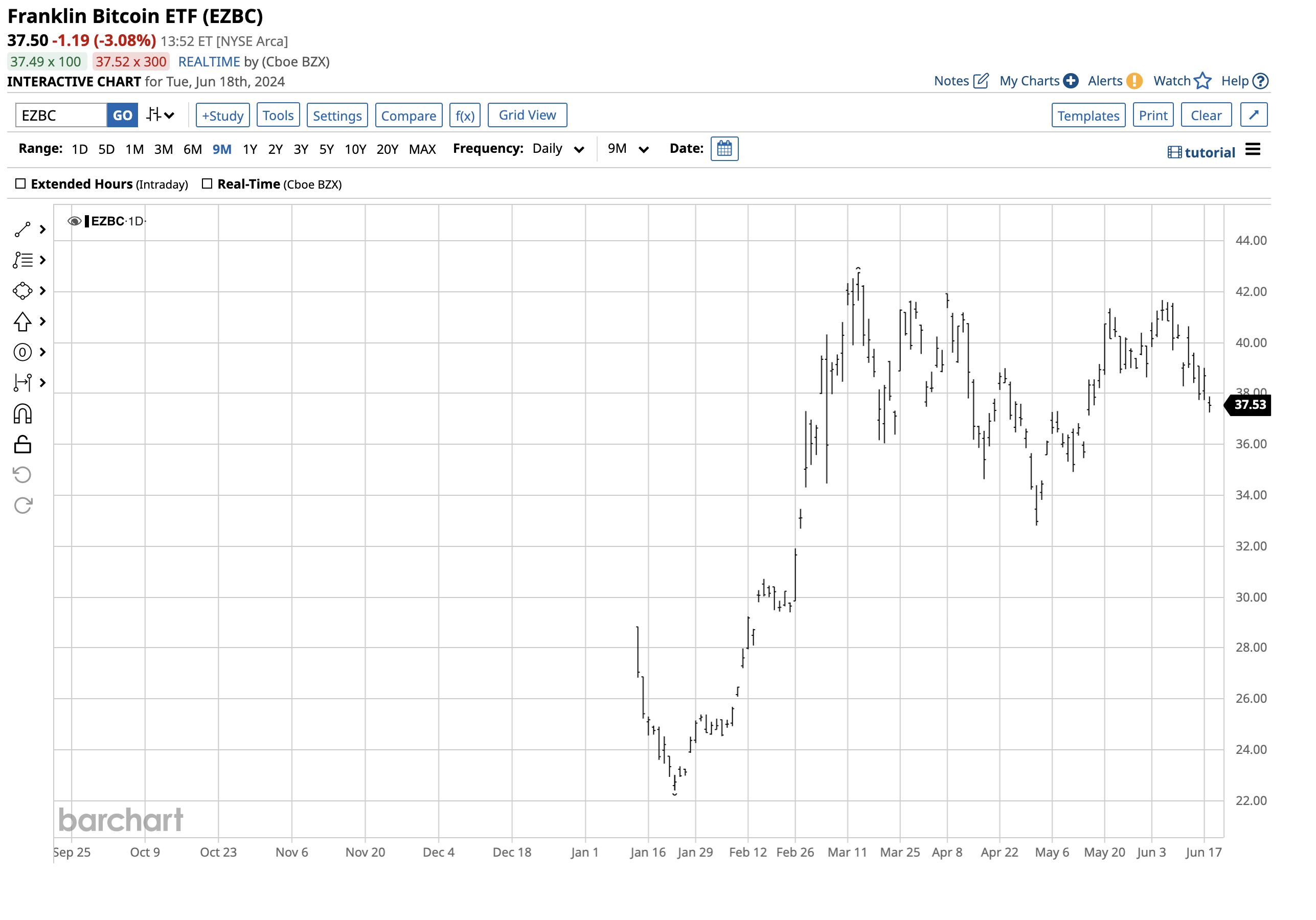Open the chart type selector dropdown
Screen dimensions: 1316x920
pyautogui.click(x=159, y=114)
